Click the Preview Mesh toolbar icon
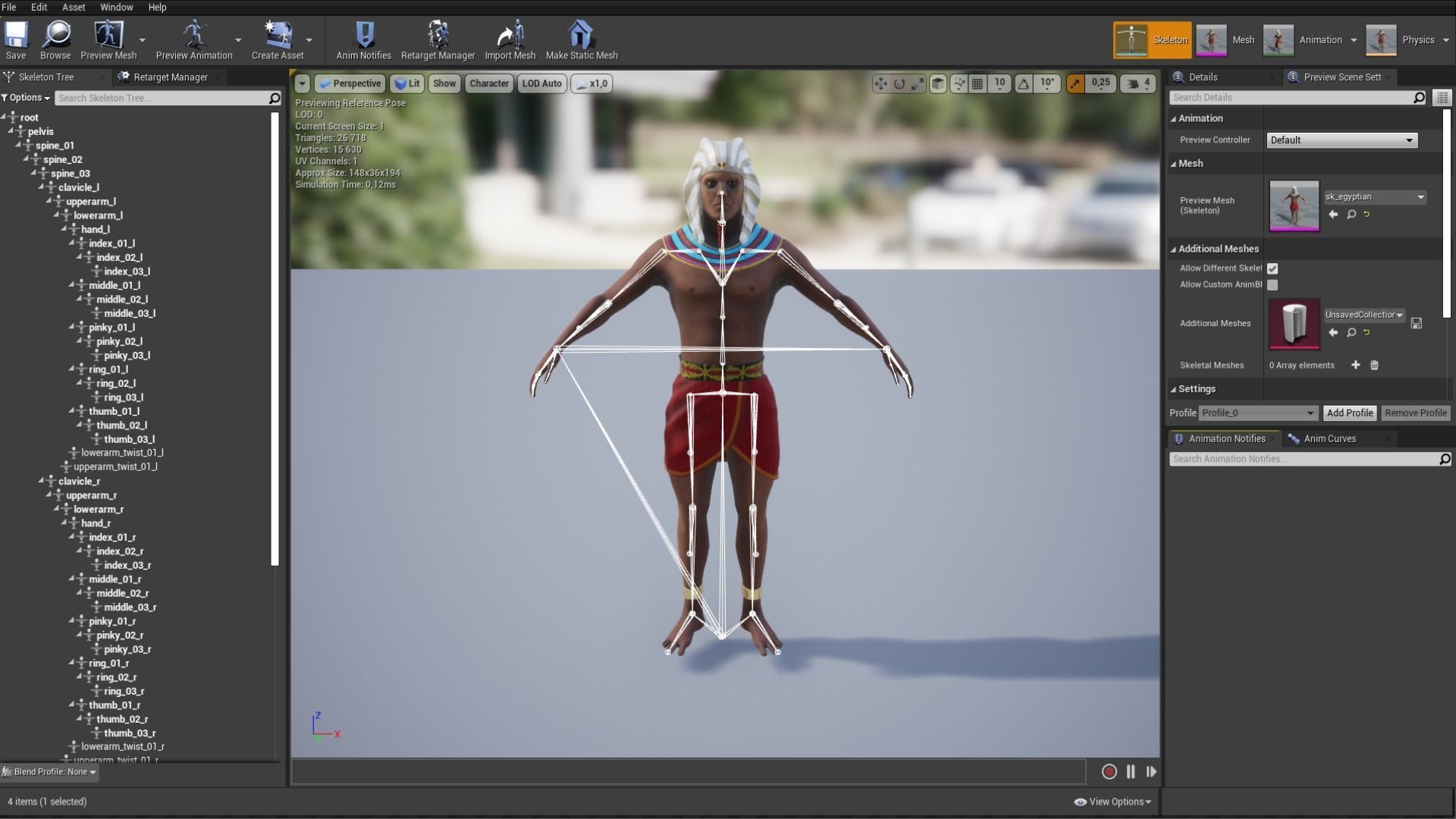 click(x=108, y=40)
